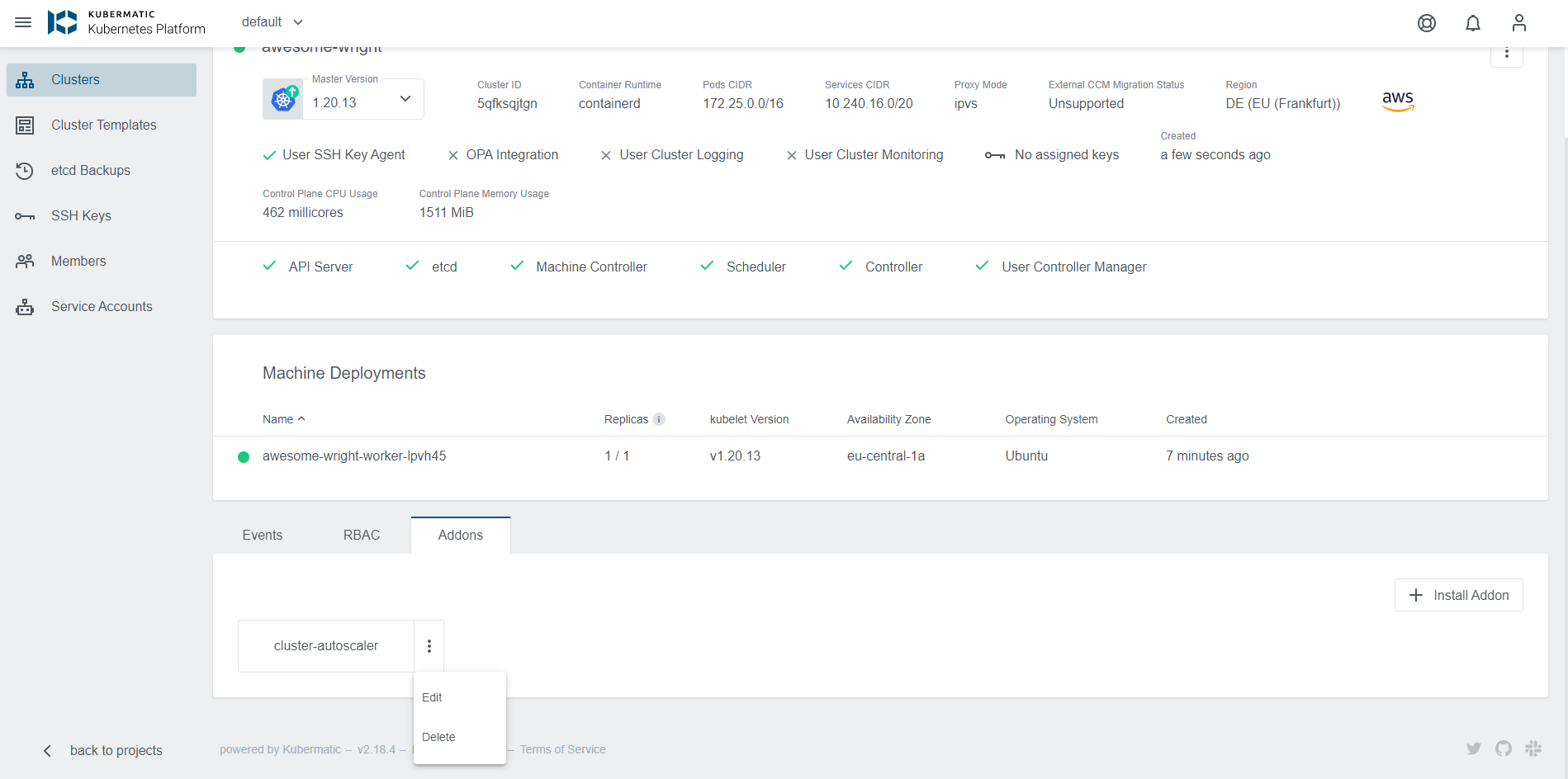Open awesome-wright-worker-lpvh45 machine deployment
1568x779 pixels.
[880, 456]
